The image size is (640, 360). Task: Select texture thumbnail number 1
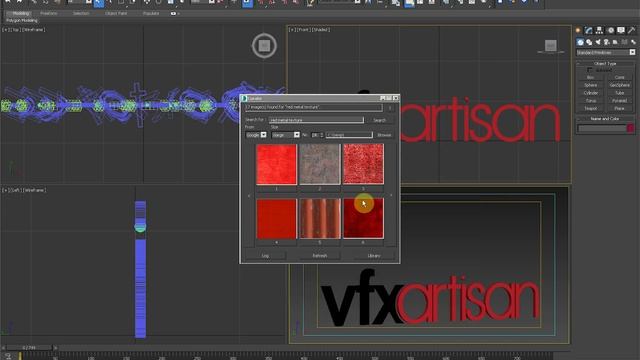[x=276, y=164]
